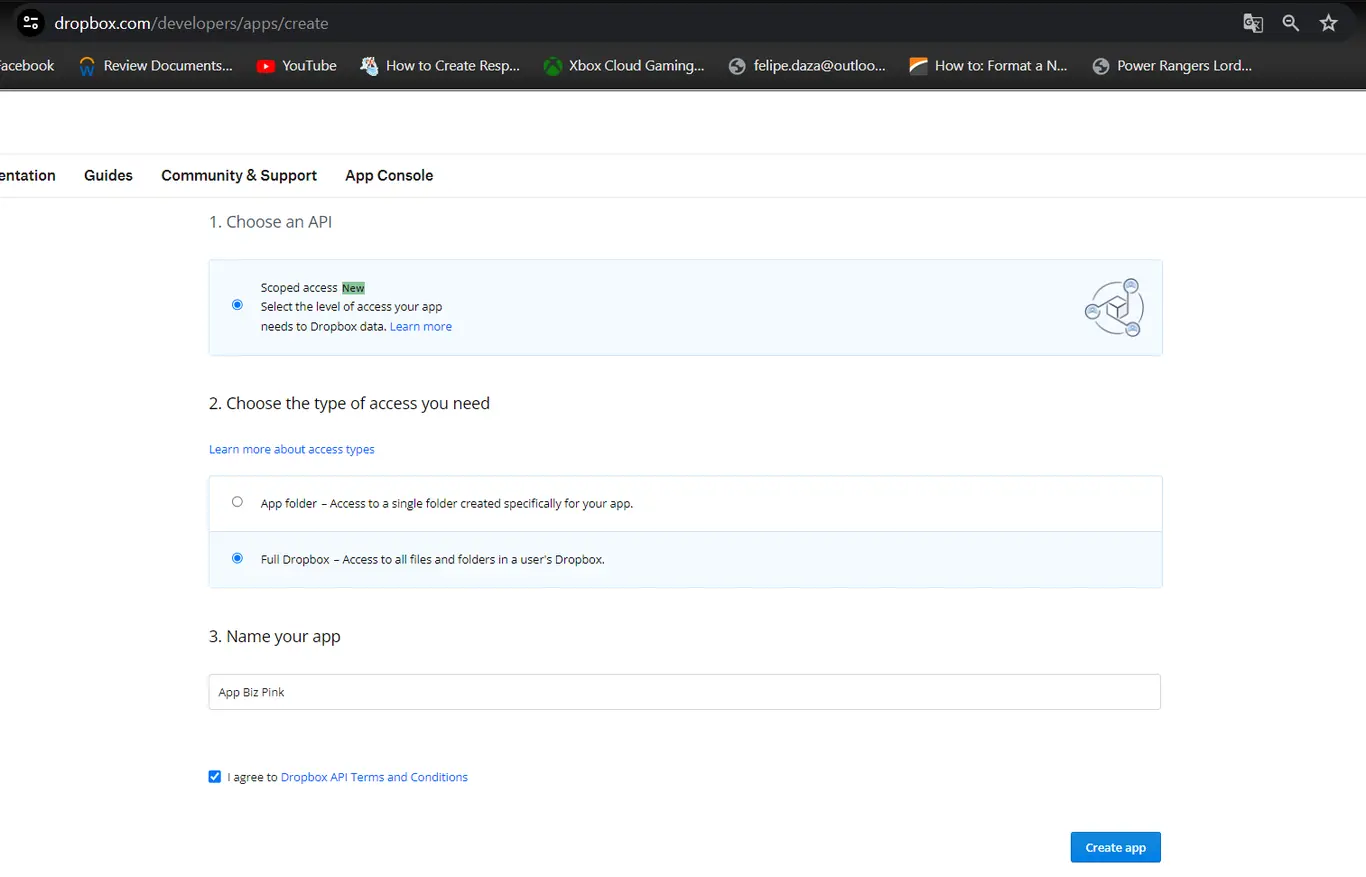Open the Dropbox API Terms and Conditions link
The image size is (1366, 877).
tap(374, 777)
